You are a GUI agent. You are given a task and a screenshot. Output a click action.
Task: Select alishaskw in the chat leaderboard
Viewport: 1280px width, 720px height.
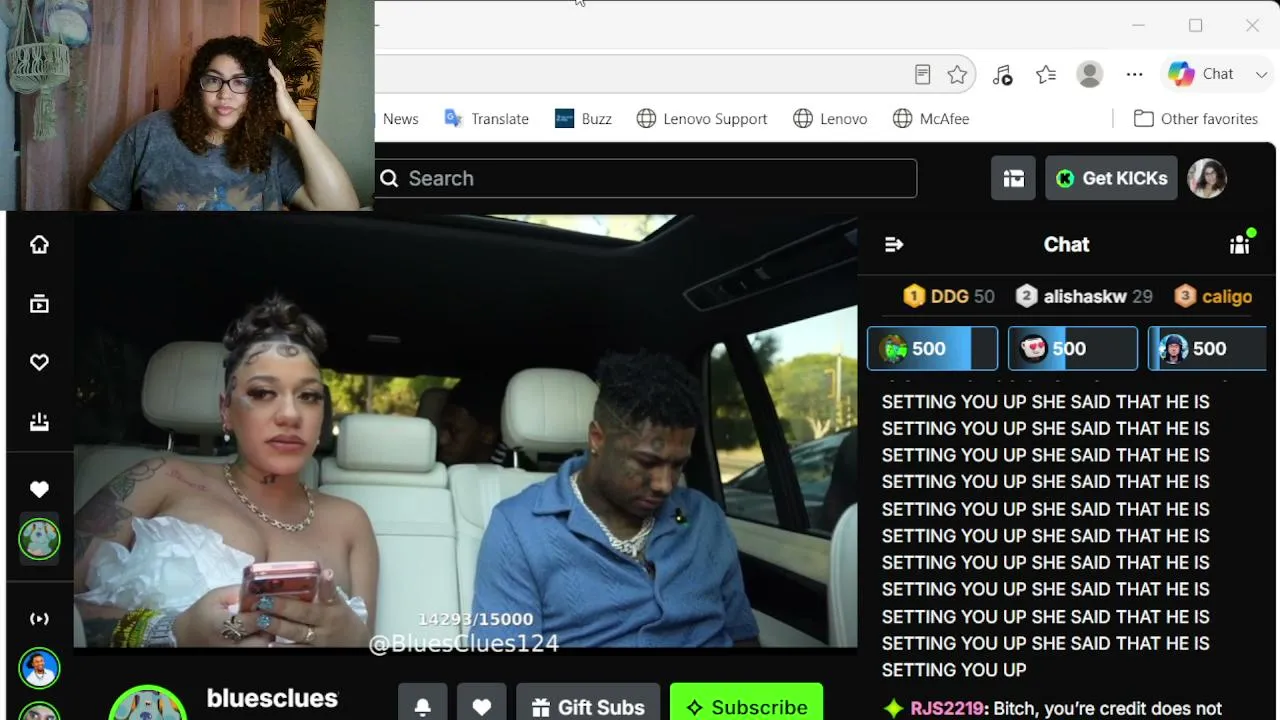pos(1084,296)
